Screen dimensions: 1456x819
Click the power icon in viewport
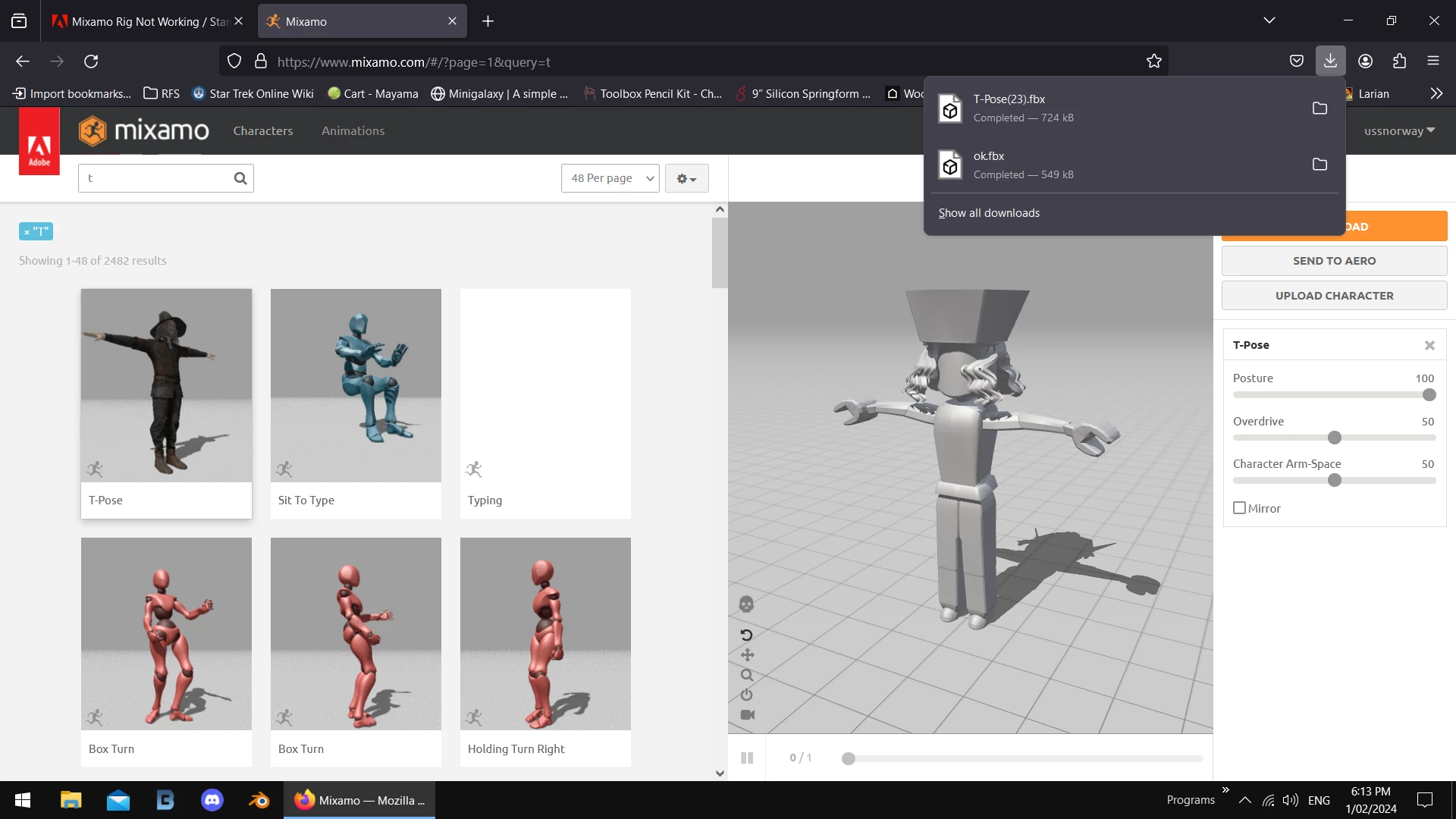pyautogui.click(x=747, y=695)
